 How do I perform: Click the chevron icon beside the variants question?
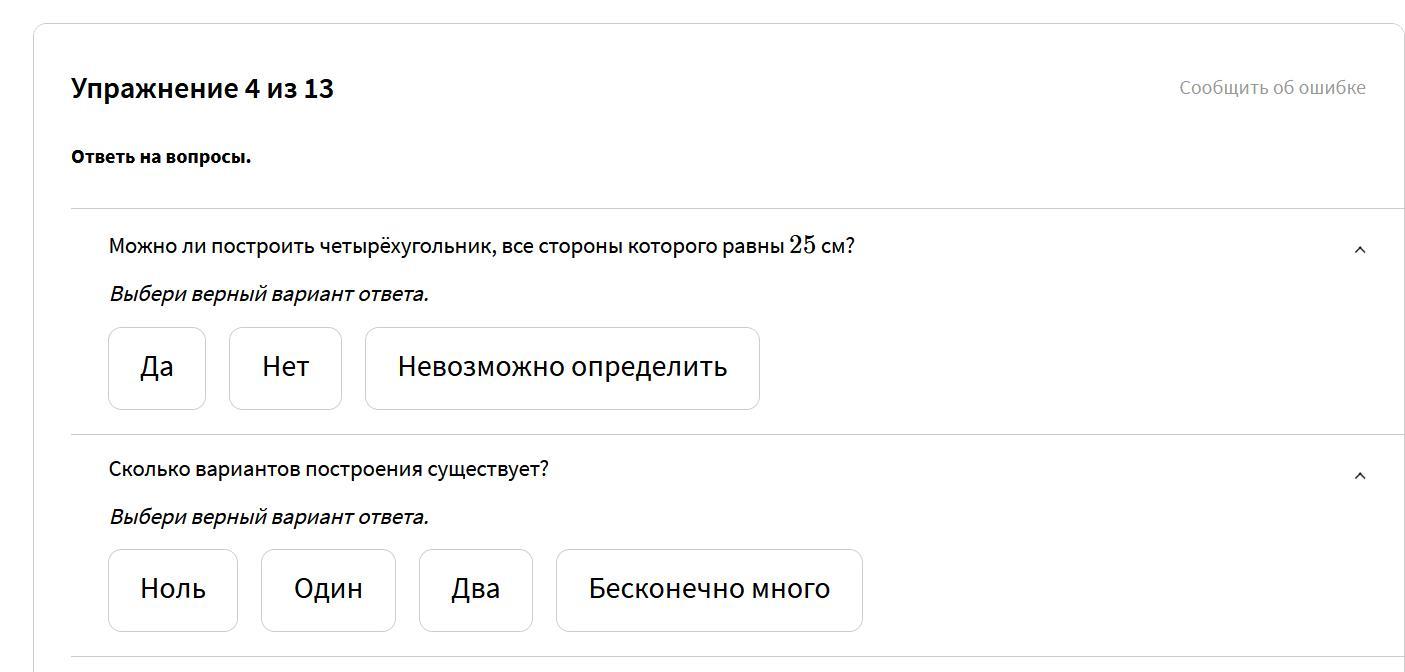point(1359,475)
